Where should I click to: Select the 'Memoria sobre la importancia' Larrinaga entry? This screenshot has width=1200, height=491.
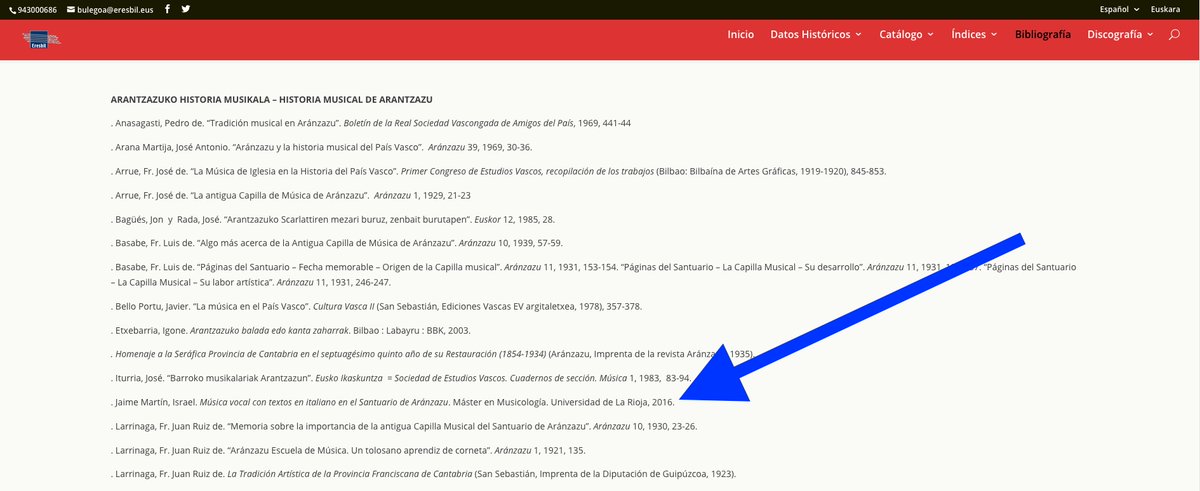pyautogui.click(x=404, y=426)
